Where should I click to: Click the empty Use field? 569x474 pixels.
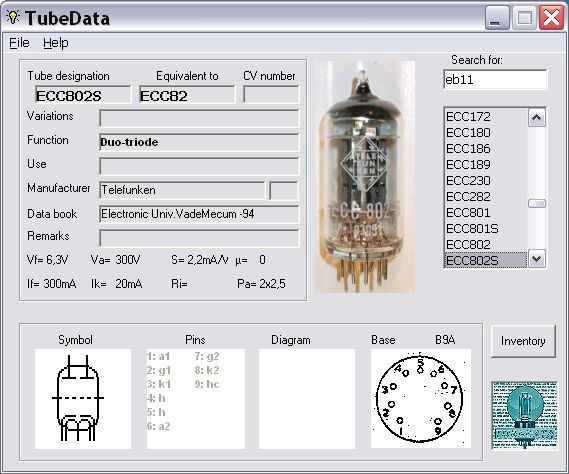[x=199, y=166]
